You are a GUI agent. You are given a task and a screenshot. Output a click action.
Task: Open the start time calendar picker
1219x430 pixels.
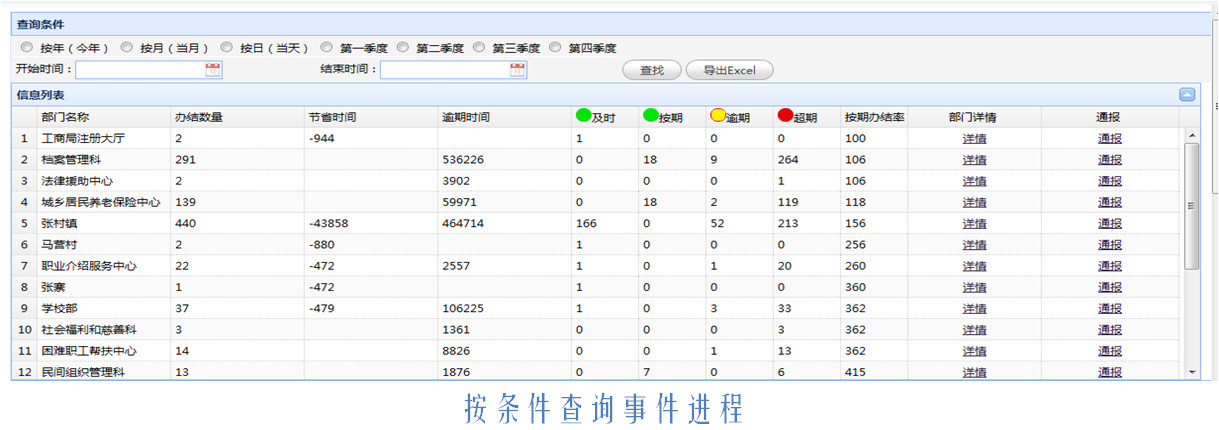(213, 70)
